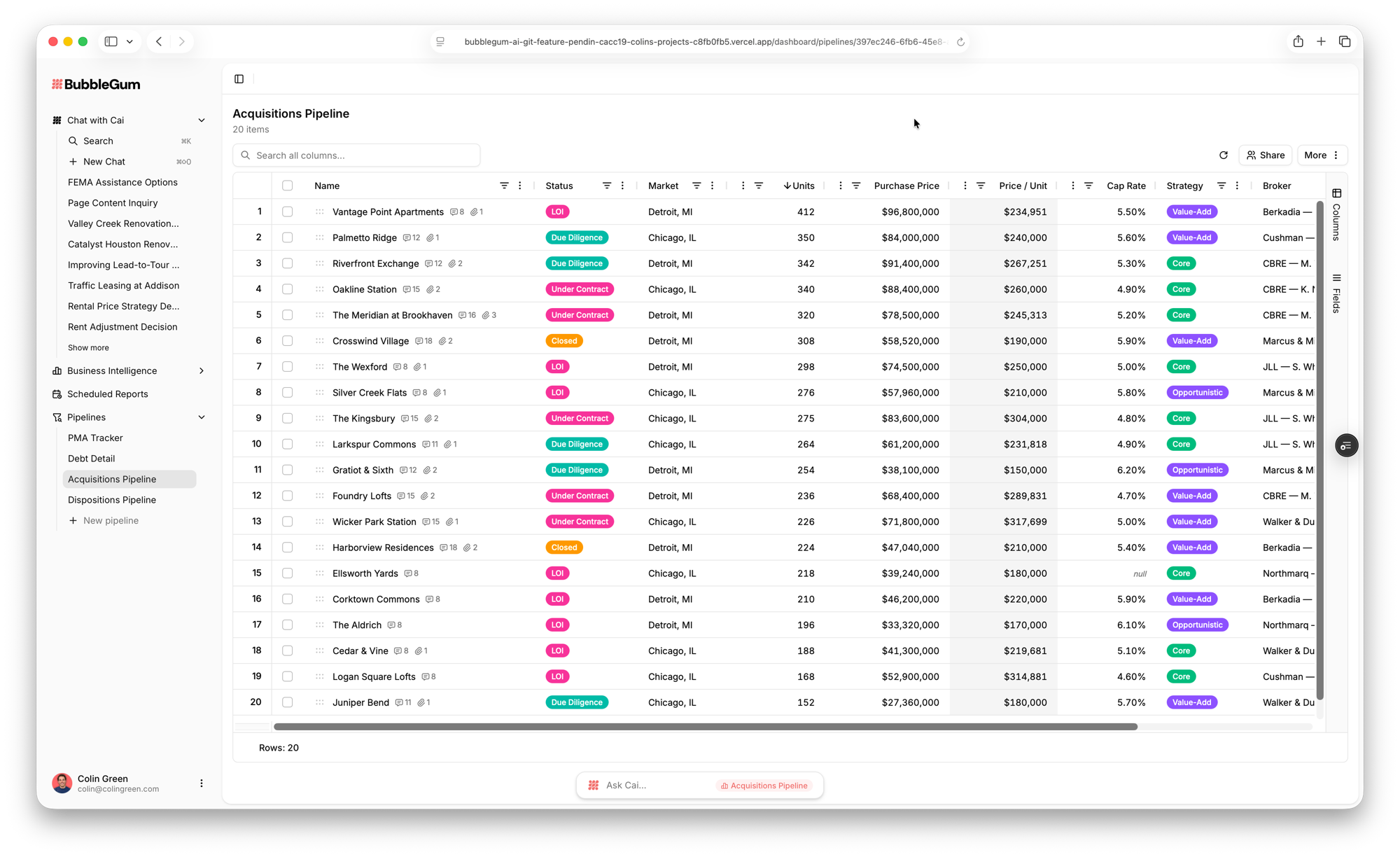
Task: Go back with the browser back arrow
Action: click(x=159, y=41)
